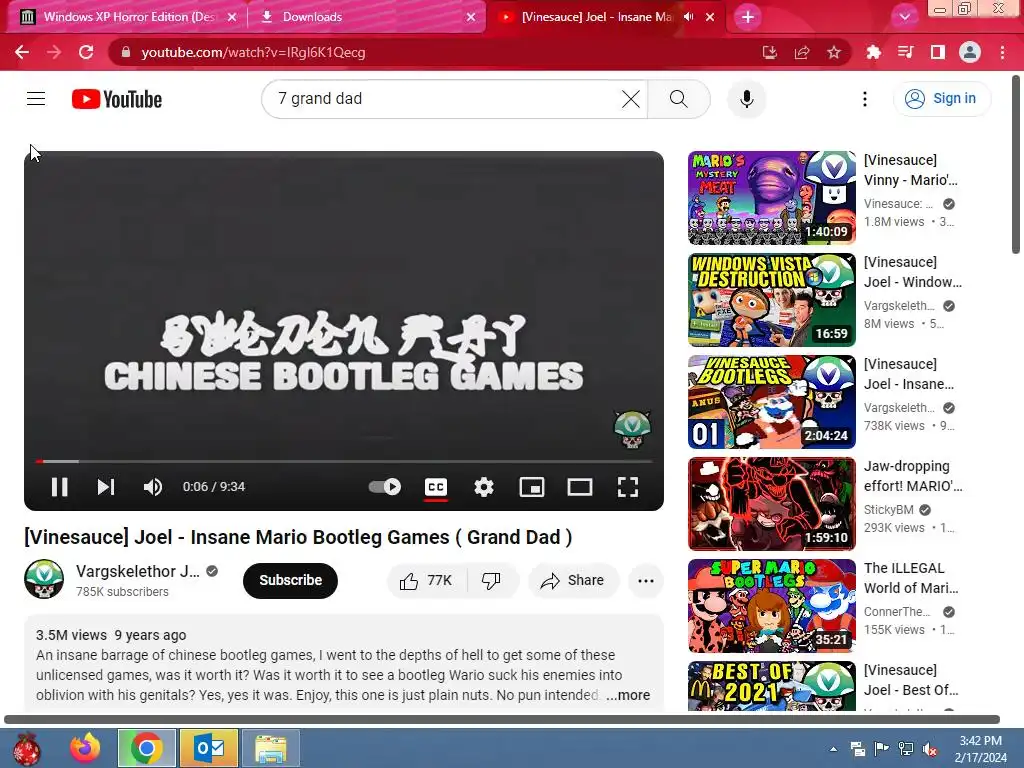Share this video
Image resolution: width=1024 pixels, height=768 pixels.
[573, 581]
